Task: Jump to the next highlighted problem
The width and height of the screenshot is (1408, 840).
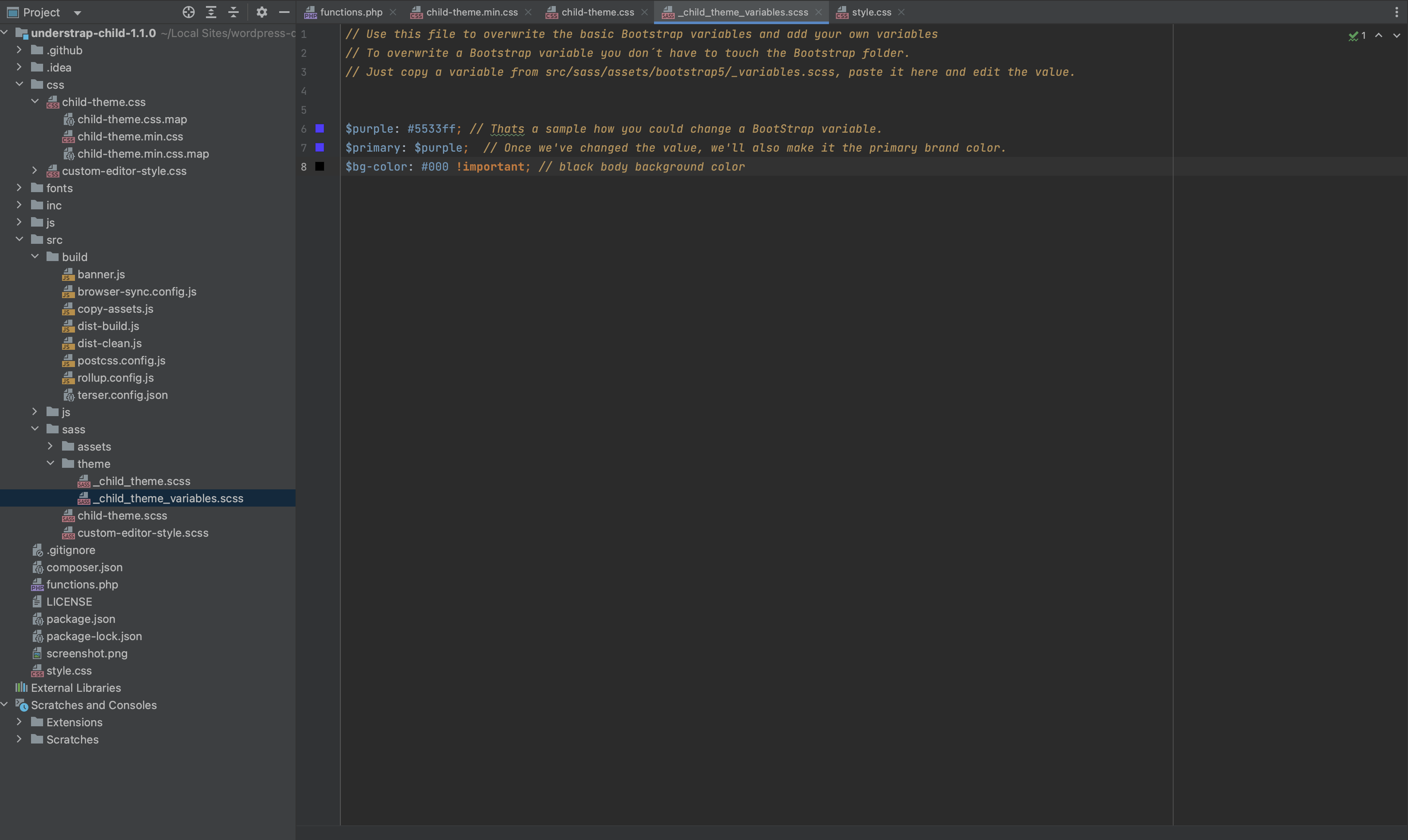Action: 1397,35
